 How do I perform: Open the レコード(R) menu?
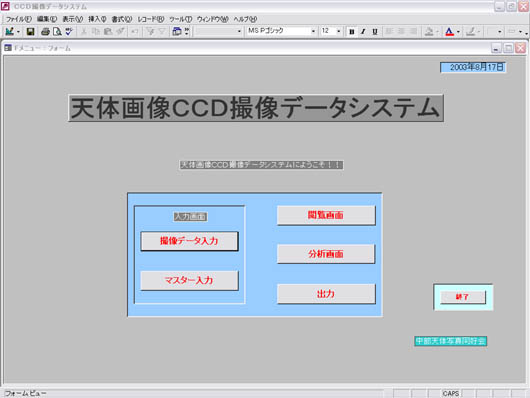tap(150, 19)
